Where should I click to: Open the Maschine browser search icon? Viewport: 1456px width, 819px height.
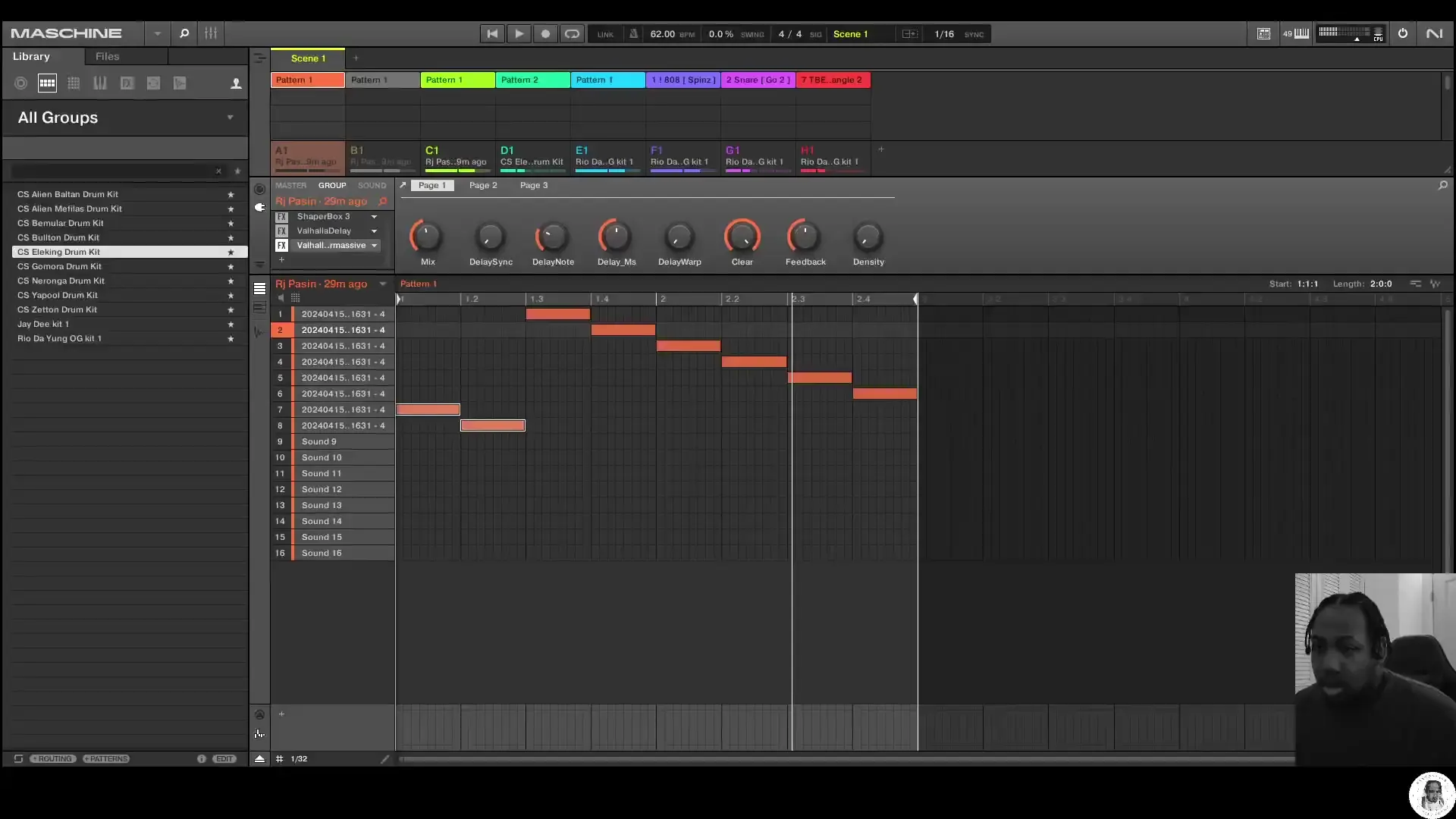click(x=184, y=33)
